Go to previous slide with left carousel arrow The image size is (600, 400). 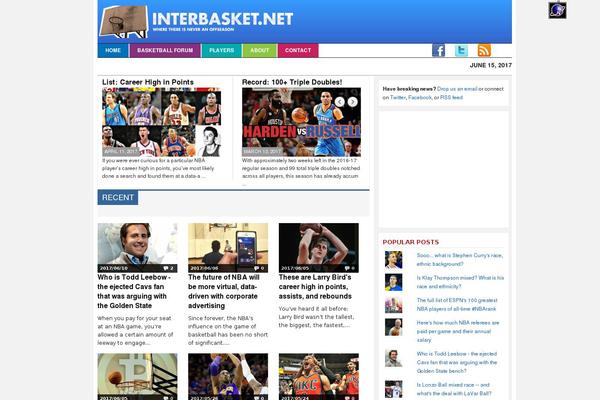[x=339, y=102]
